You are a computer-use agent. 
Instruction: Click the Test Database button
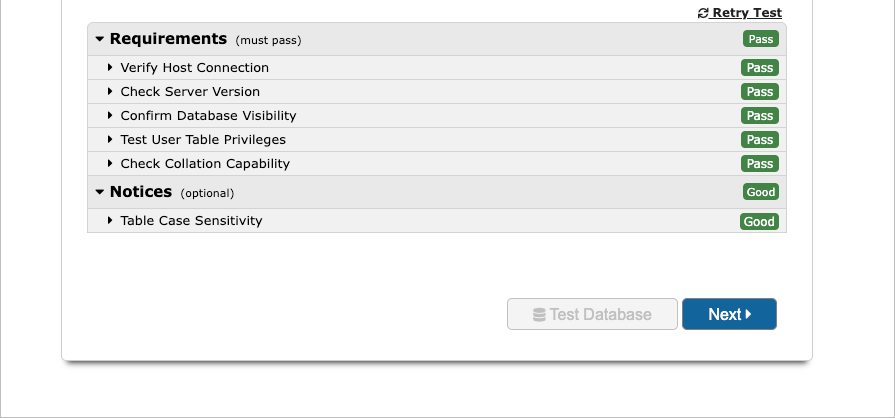592,314
